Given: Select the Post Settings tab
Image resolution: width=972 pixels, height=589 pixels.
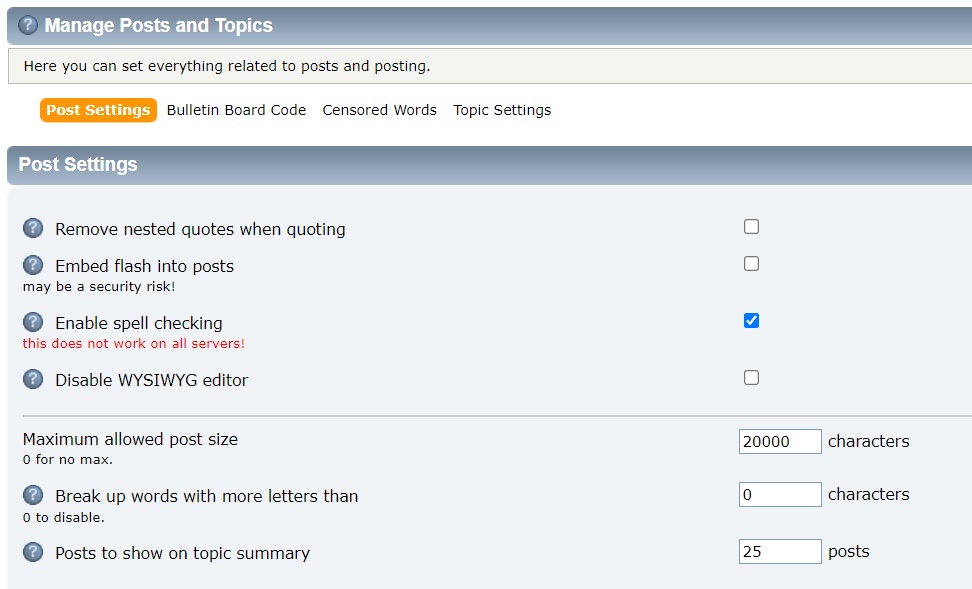Looking at the screenshot, I should tap(98, 110).
